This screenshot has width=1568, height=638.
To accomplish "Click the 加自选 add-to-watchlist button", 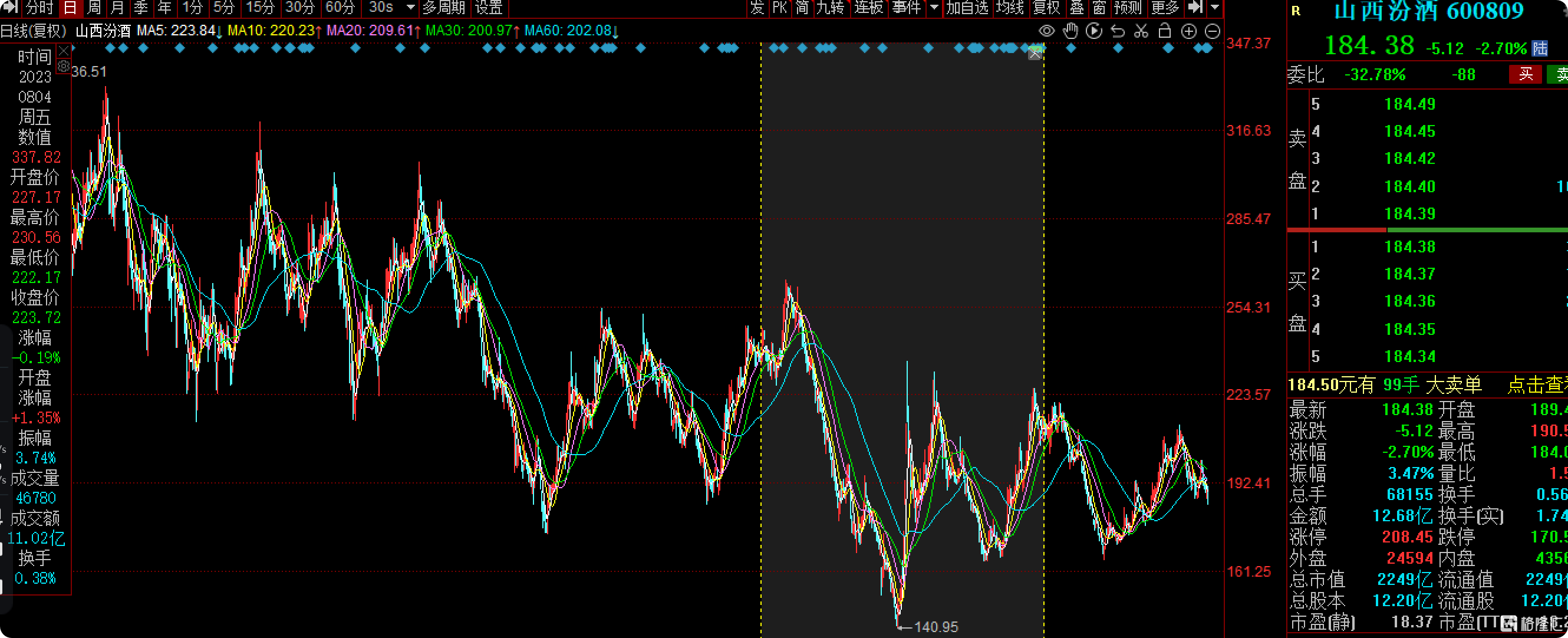I will tap(967, 8).
